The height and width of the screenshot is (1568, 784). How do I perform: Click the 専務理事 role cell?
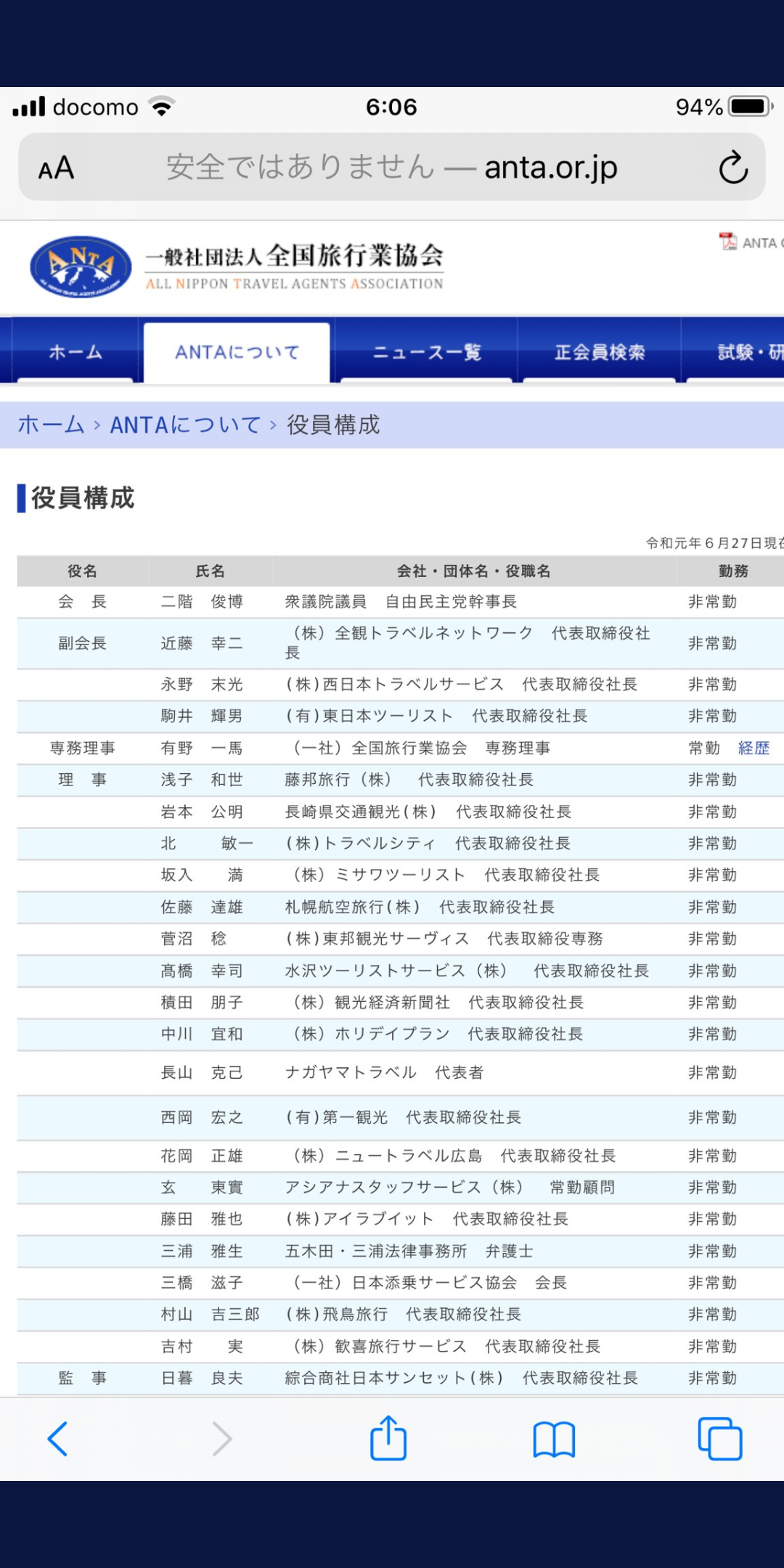[83, 748]
